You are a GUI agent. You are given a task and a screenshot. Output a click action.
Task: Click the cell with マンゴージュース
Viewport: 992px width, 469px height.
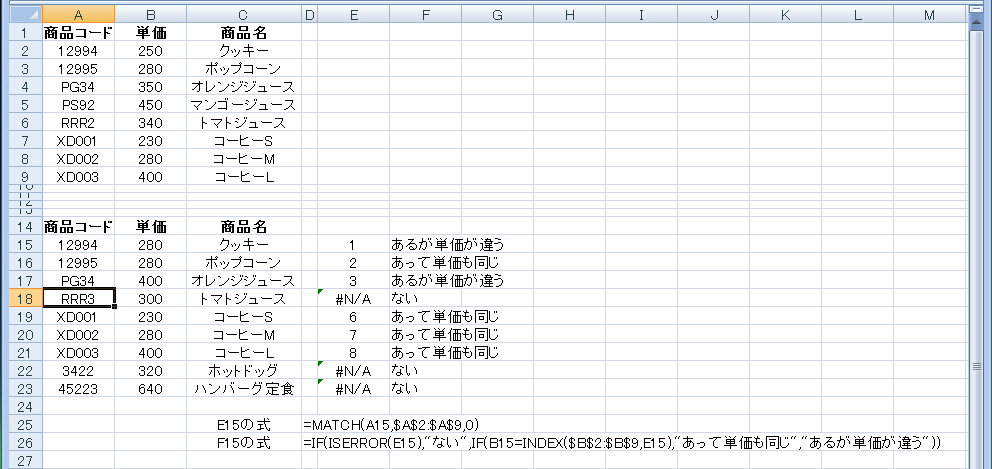(243, 104)
